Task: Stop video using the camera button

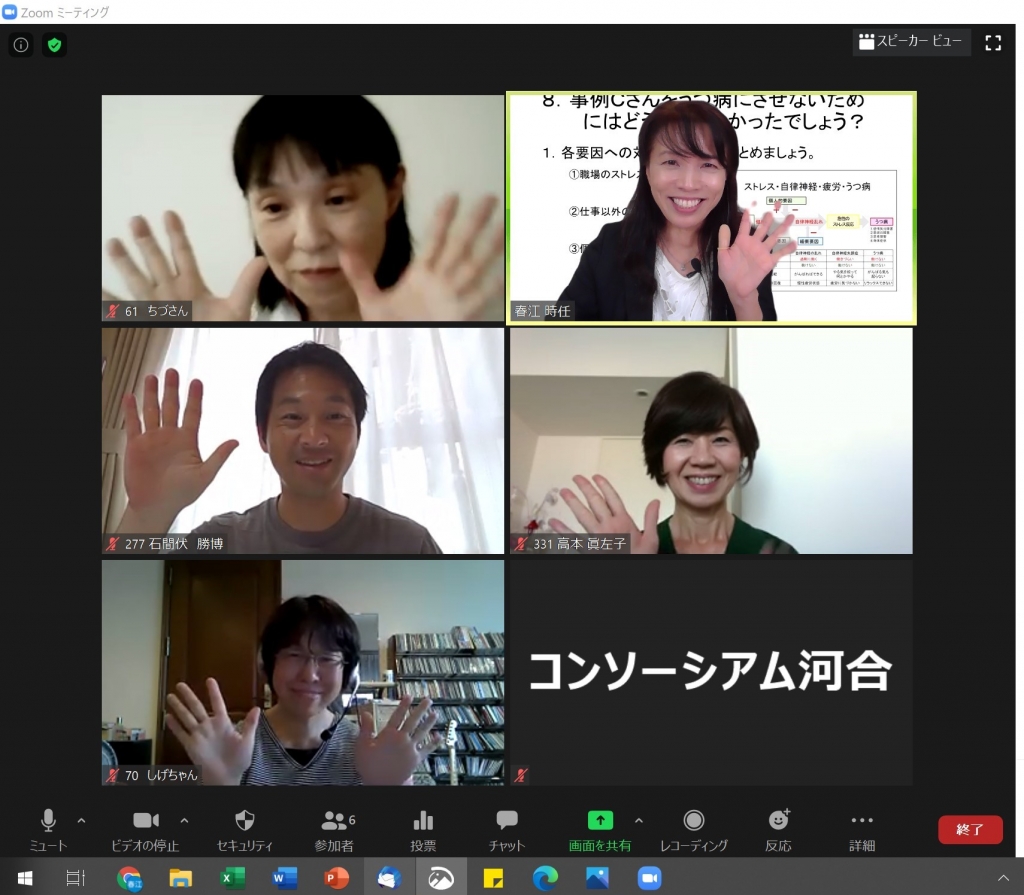Action: coord(146,821)
